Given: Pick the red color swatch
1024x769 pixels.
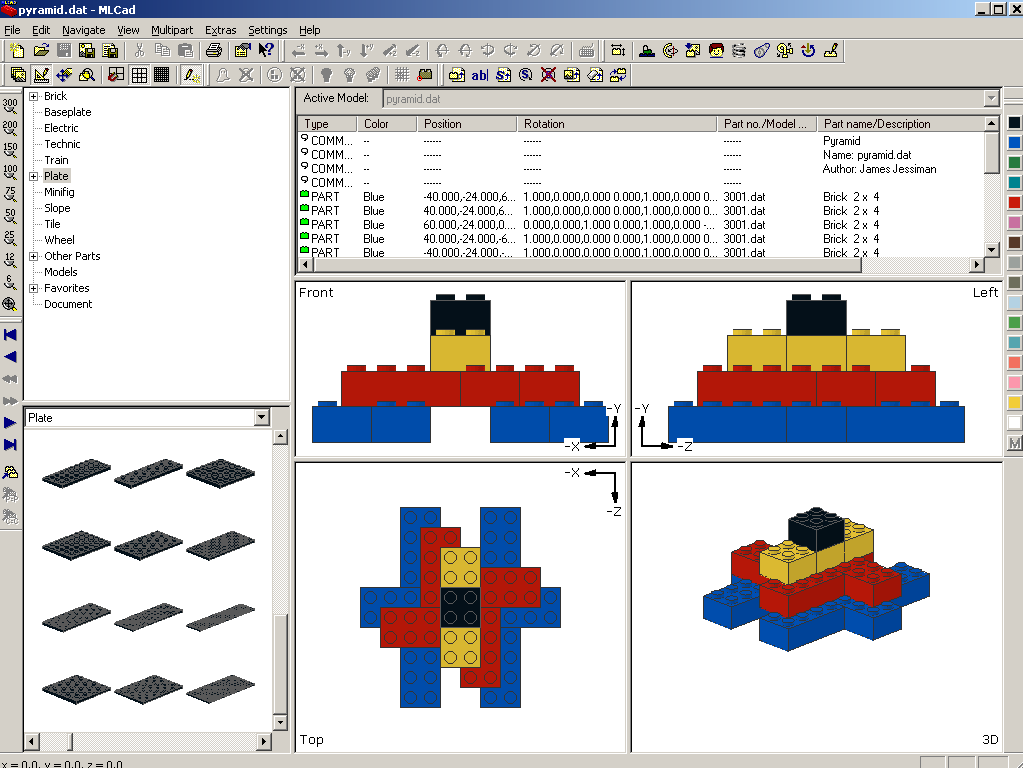Looking at the screenshot, I should coord(1015,203).
